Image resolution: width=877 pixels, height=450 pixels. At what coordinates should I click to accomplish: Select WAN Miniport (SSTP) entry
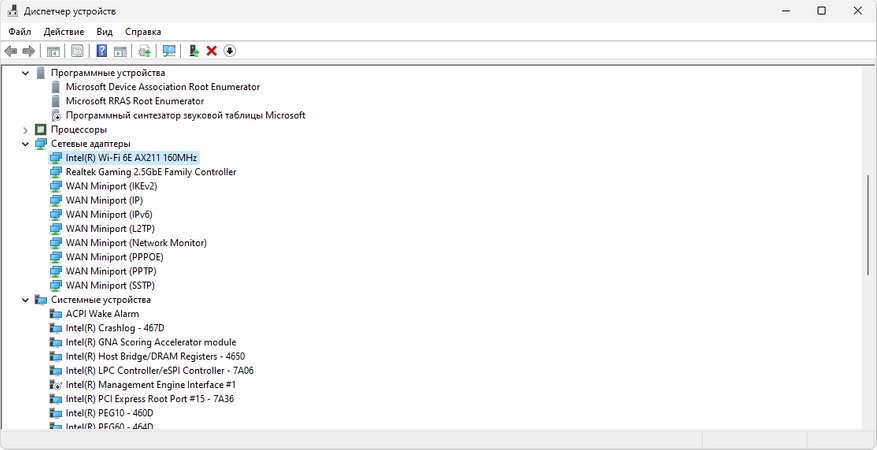pyautogui.click(x=110, y=286)
